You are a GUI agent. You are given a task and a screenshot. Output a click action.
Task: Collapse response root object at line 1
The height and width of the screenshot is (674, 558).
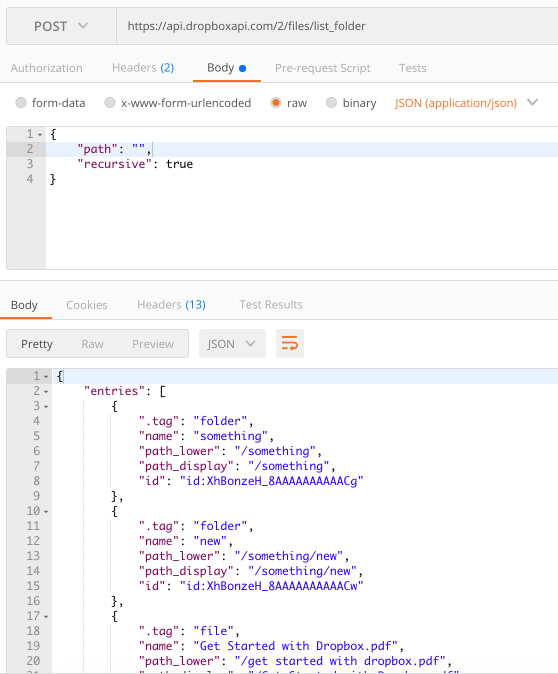[x=46, y=377]
